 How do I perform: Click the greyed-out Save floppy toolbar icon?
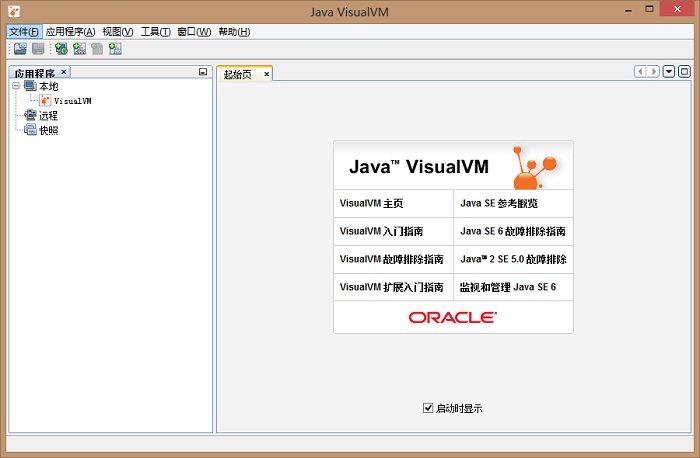click(x=38, y=49)
